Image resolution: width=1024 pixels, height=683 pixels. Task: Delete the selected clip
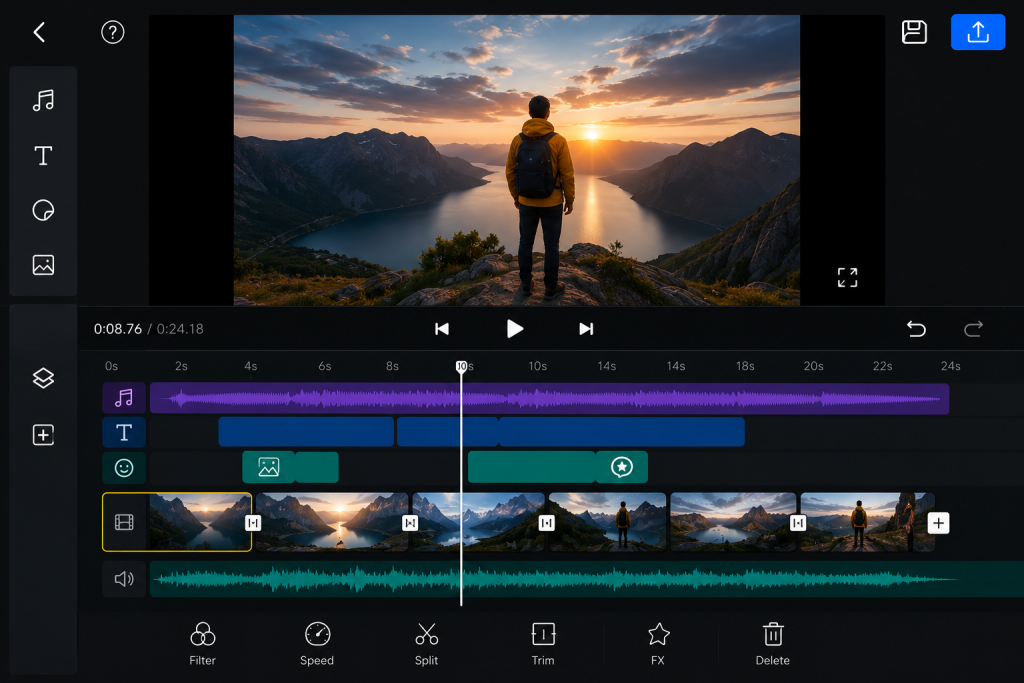pos(773,644)
